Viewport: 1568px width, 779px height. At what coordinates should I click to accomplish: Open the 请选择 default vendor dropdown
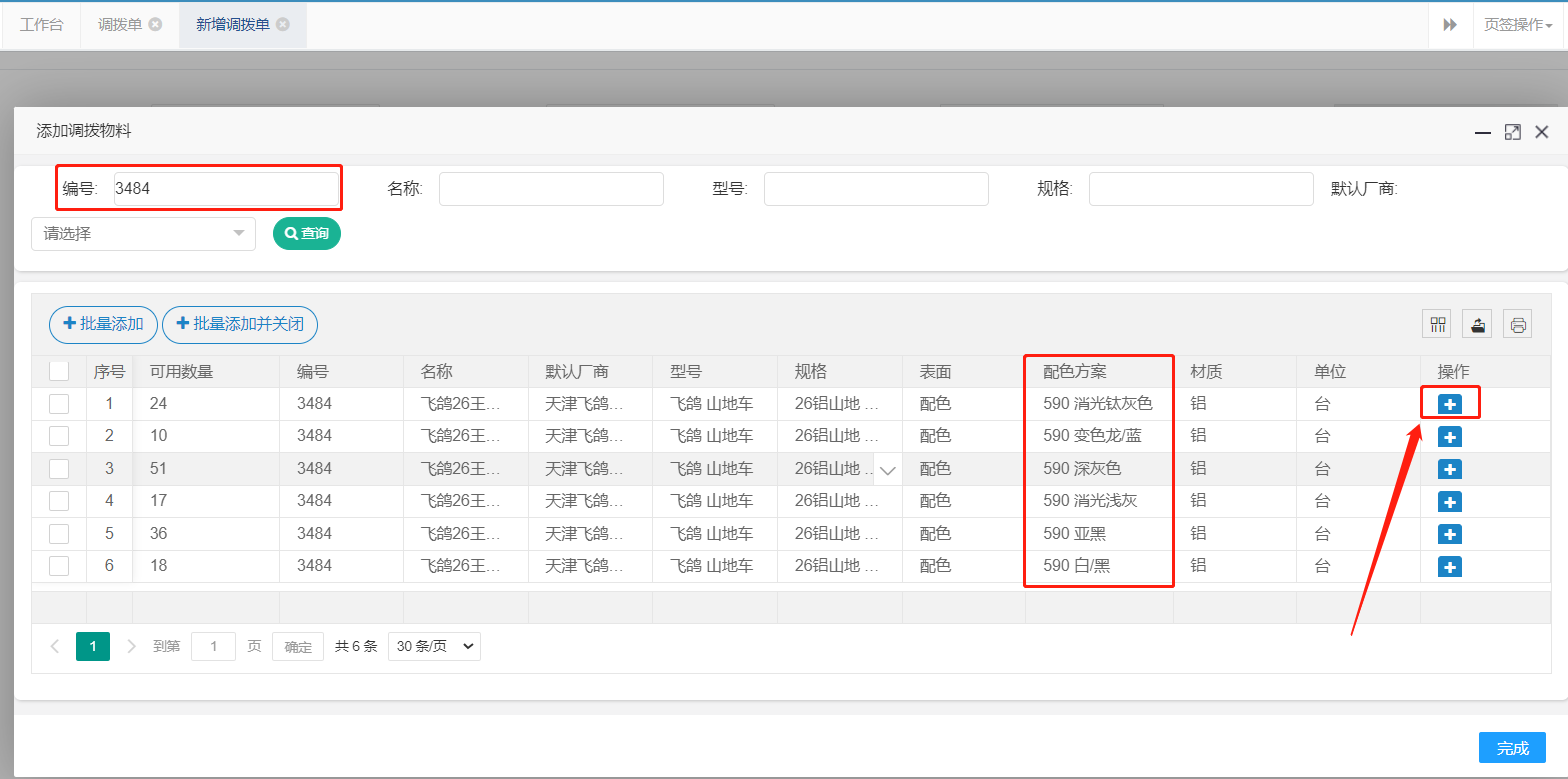pos(143,234)
